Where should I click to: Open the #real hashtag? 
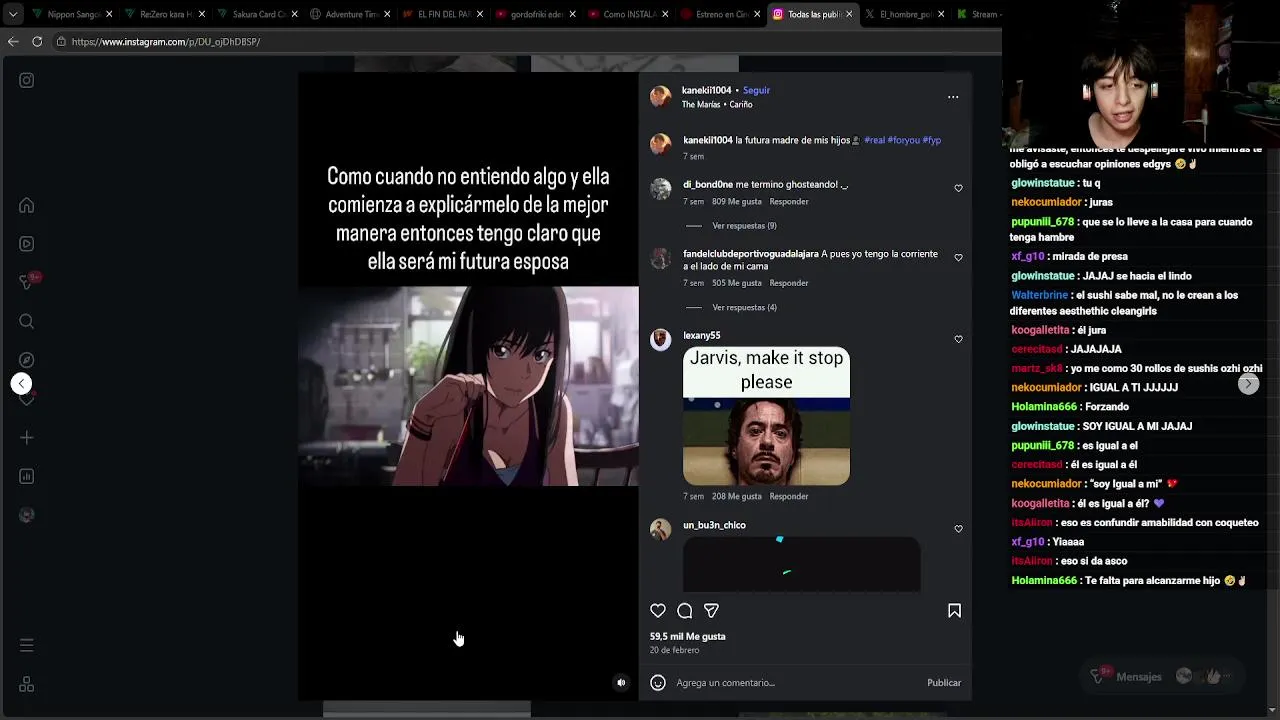(874, 140)
